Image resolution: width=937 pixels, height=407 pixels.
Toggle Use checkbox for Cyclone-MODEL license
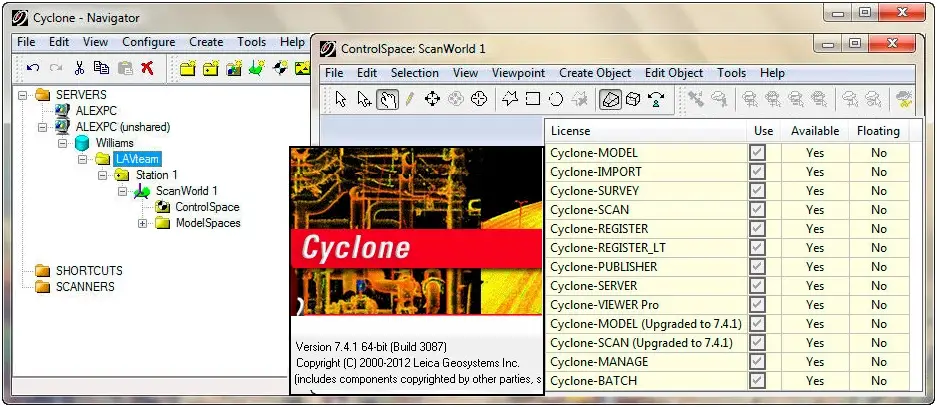click(x=758, y=153)
